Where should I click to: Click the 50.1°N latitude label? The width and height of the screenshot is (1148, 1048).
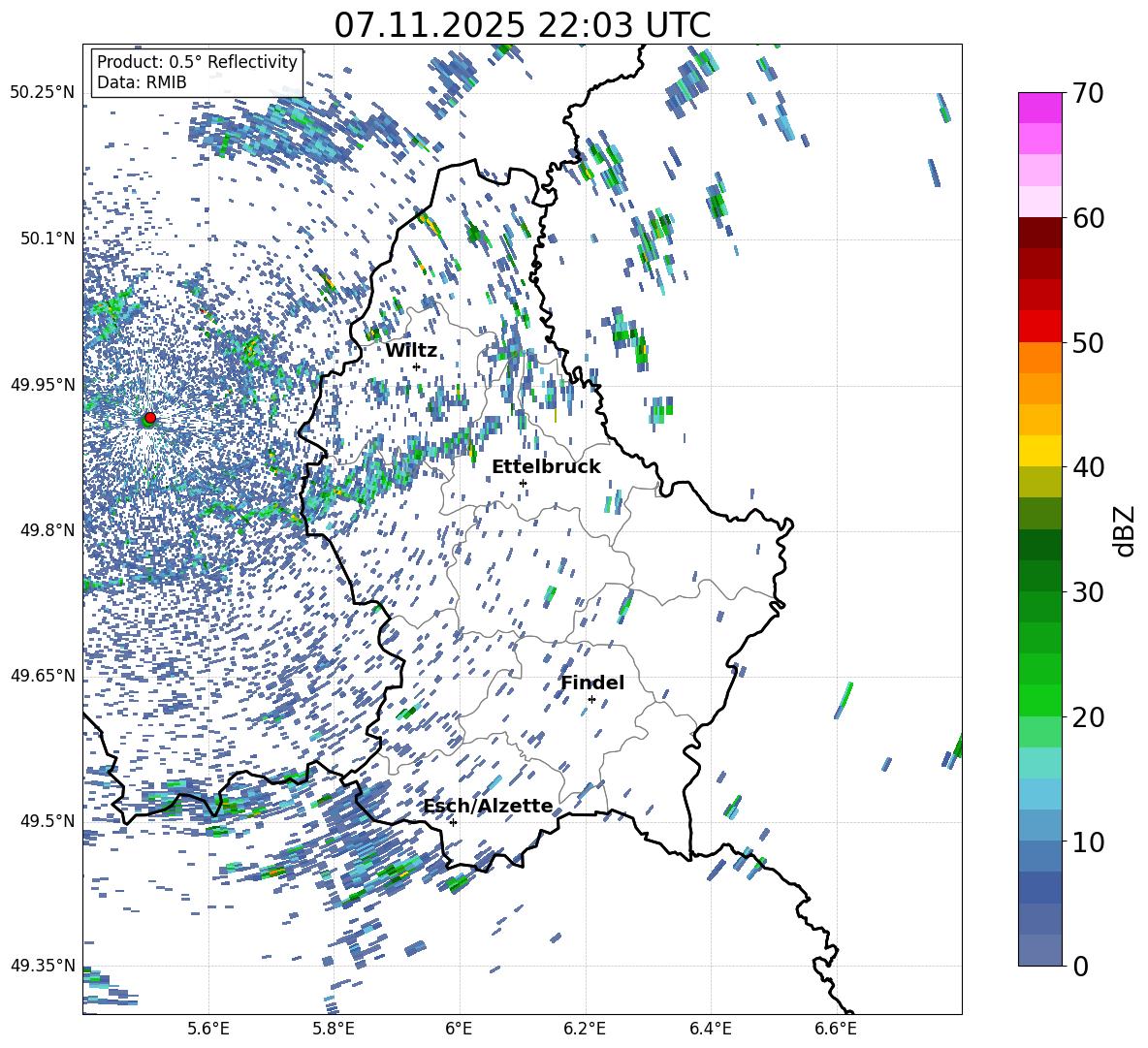[47, 238]
